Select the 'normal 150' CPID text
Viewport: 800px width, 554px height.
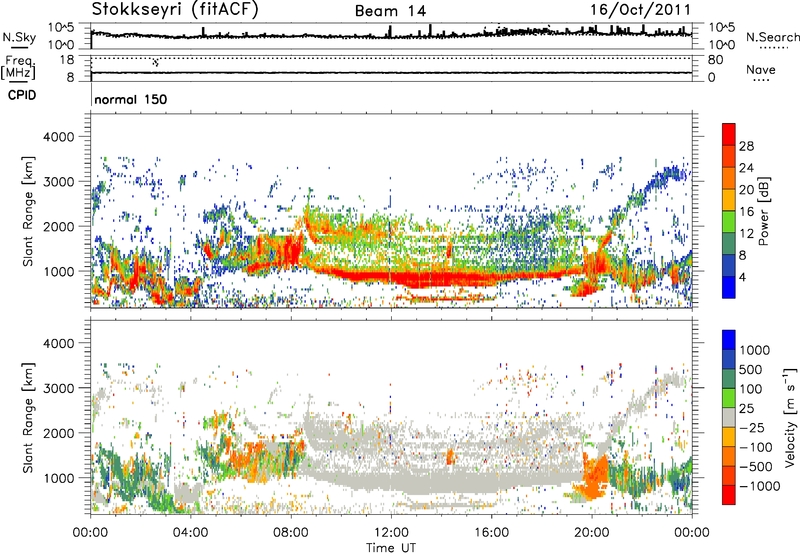(x=131, y=99)
